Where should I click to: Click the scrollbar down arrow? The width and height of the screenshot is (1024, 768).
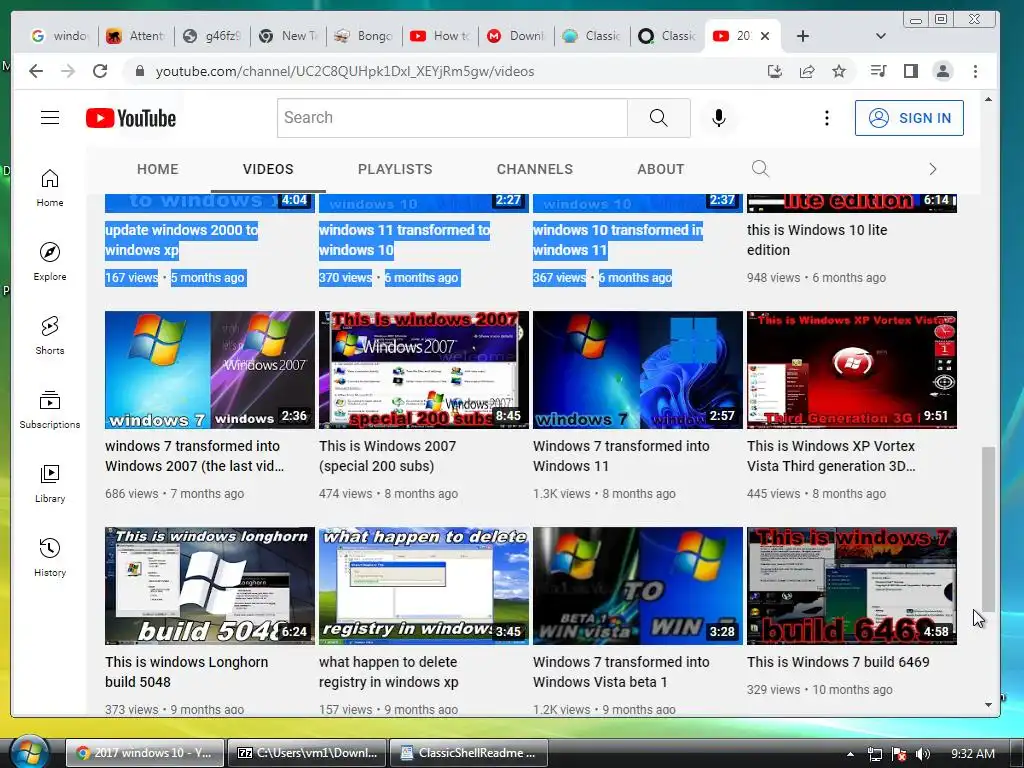coord(988,705)
